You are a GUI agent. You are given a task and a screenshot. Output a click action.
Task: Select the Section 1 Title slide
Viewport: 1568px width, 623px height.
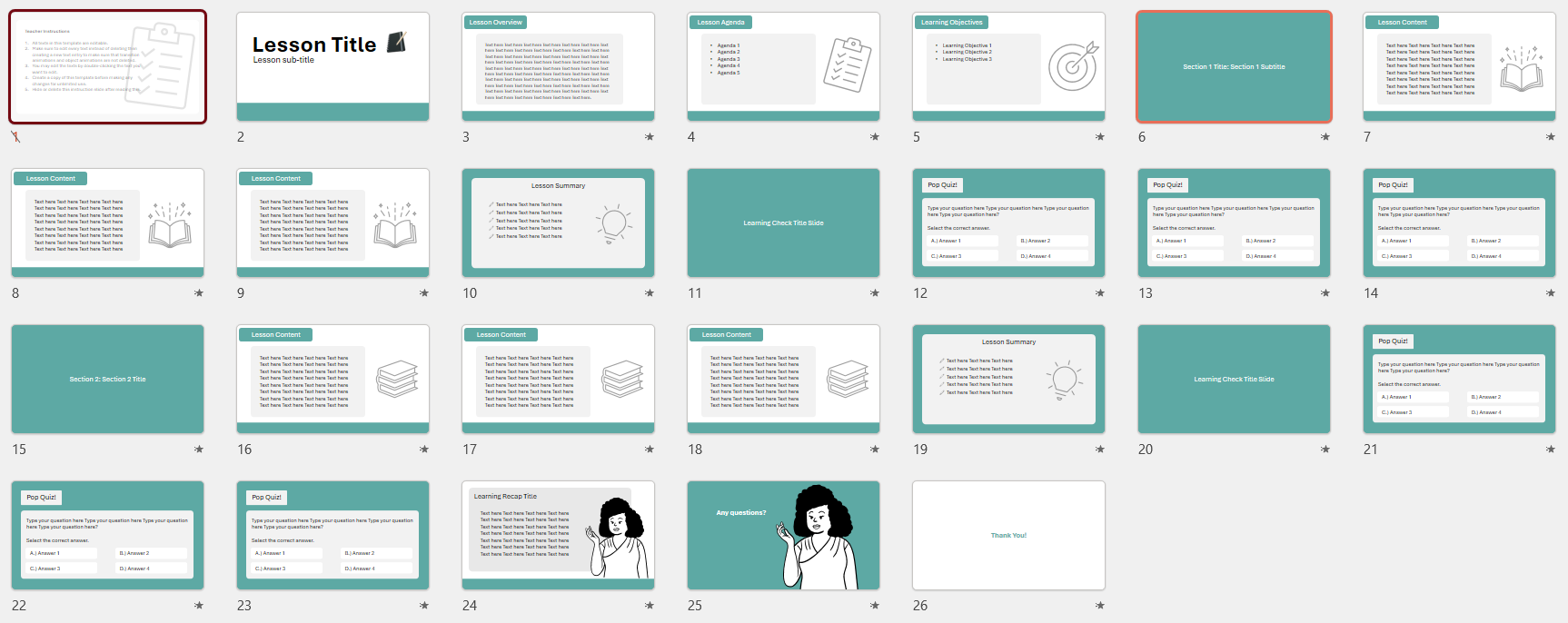1234,67
